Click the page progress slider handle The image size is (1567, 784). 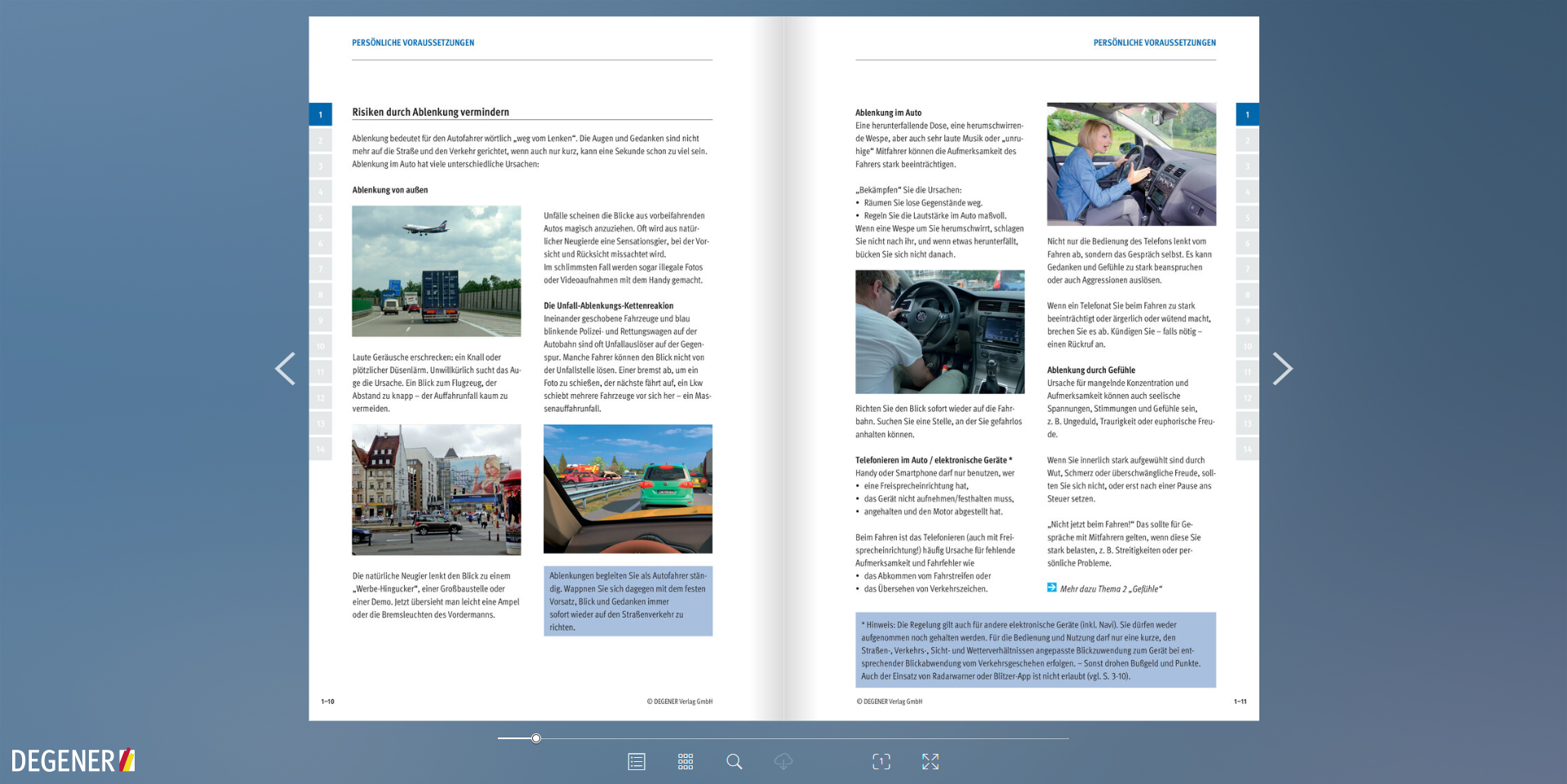tap(536, 738)
